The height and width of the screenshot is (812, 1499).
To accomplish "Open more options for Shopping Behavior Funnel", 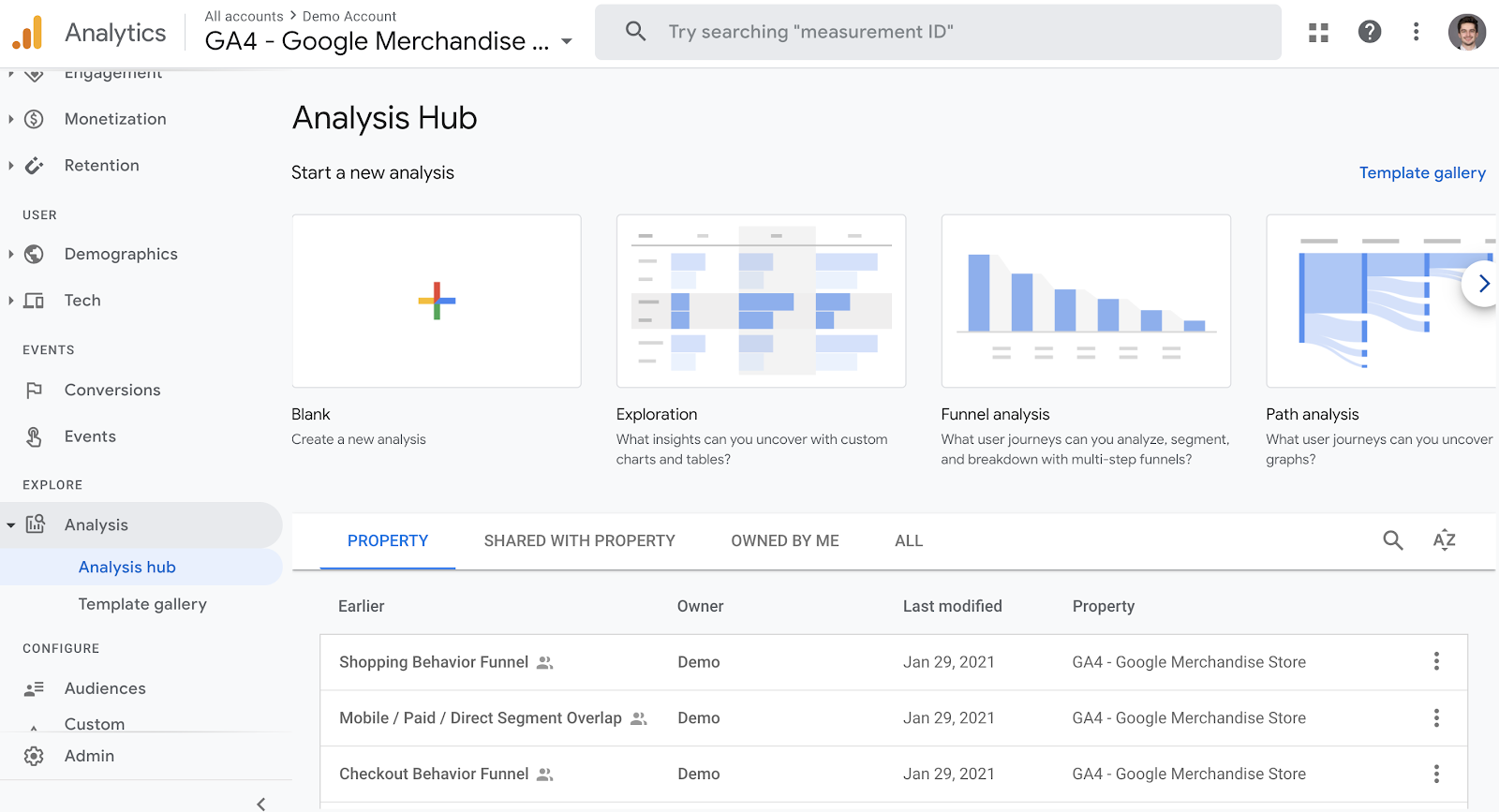I will 1436,662.
